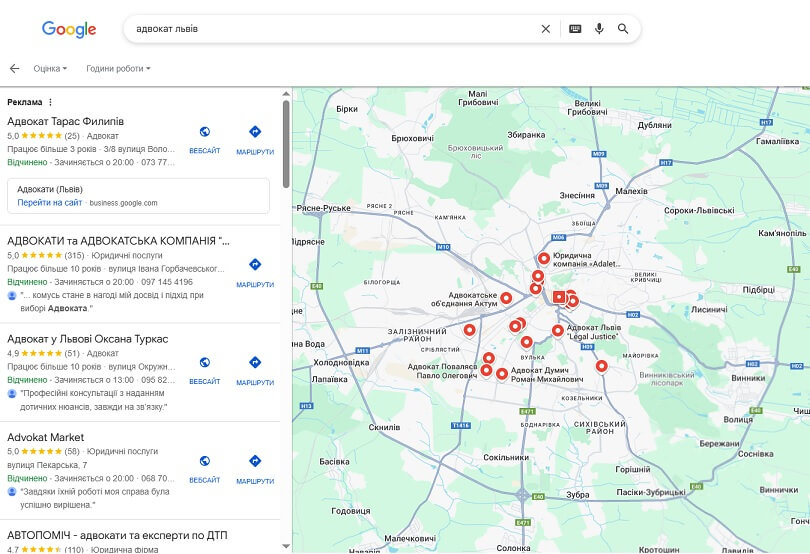Click the МАРШРУТИ label under Advokat Market
The image size is (810, 554).
[255, 481]
